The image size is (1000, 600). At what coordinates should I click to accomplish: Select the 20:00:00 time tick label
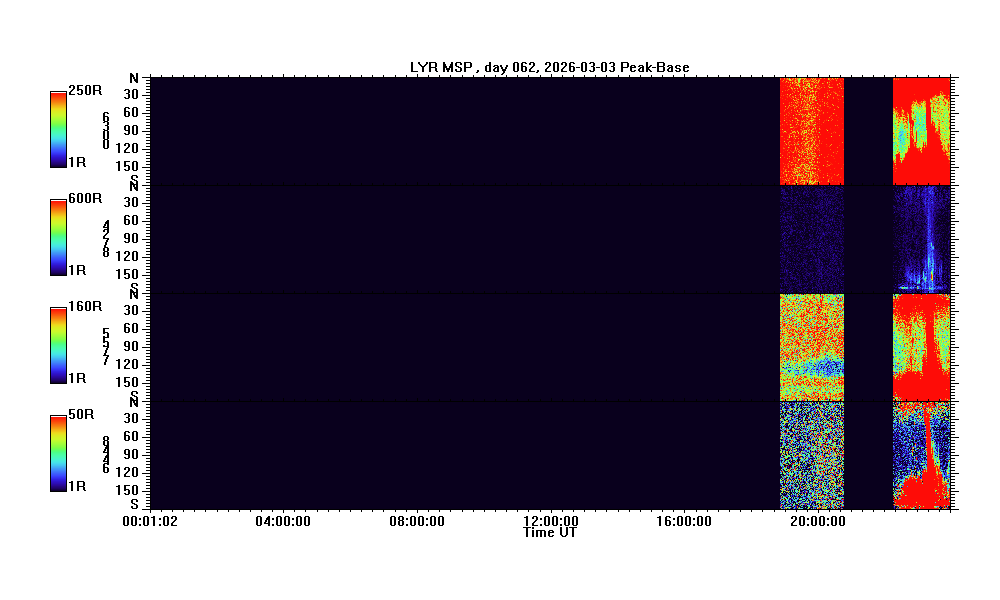pos(816,521)
